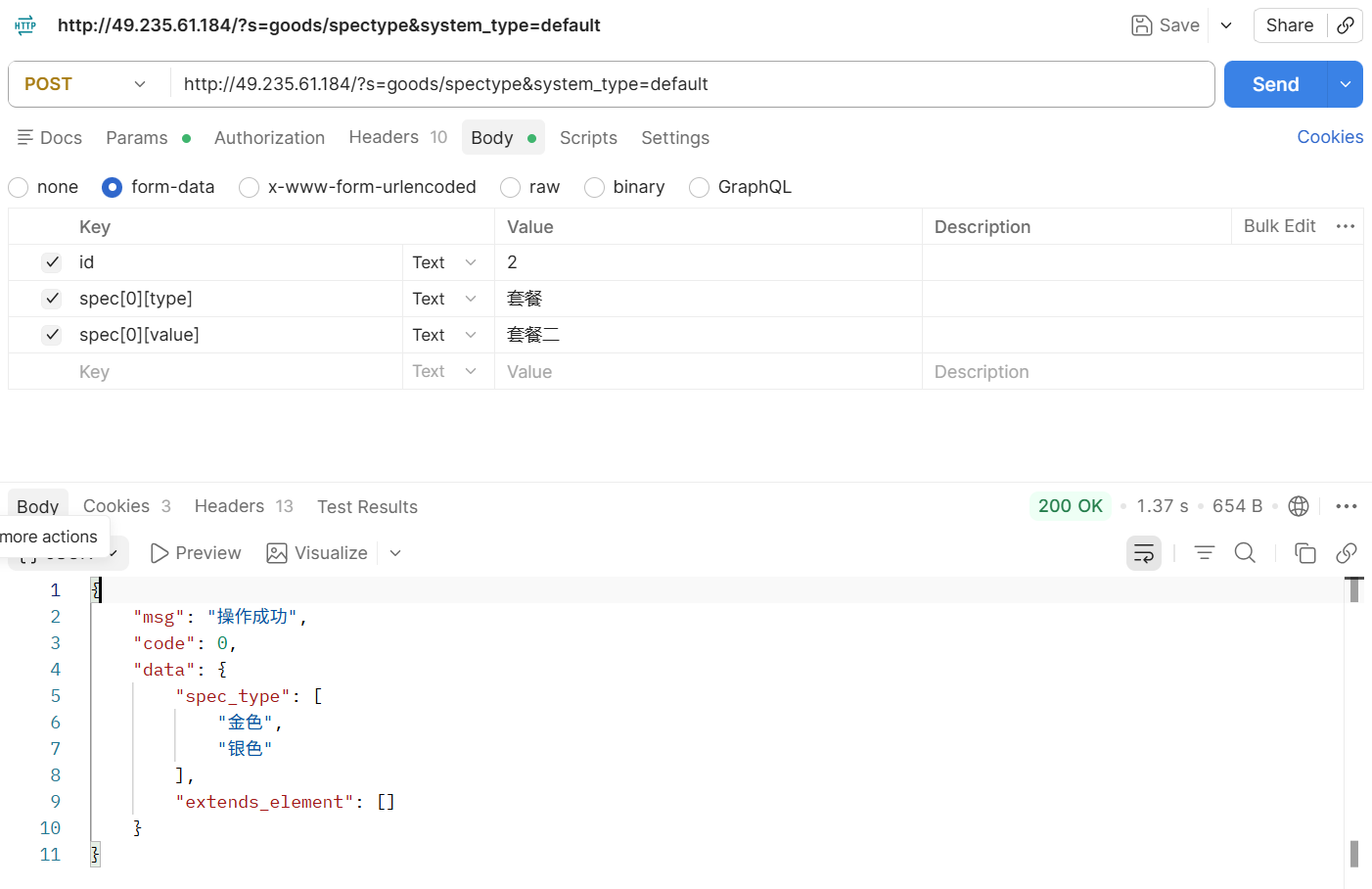The height and width of the screenshot is (889, 1372).
Task: Open the Scripts tab
Action: 588,138
